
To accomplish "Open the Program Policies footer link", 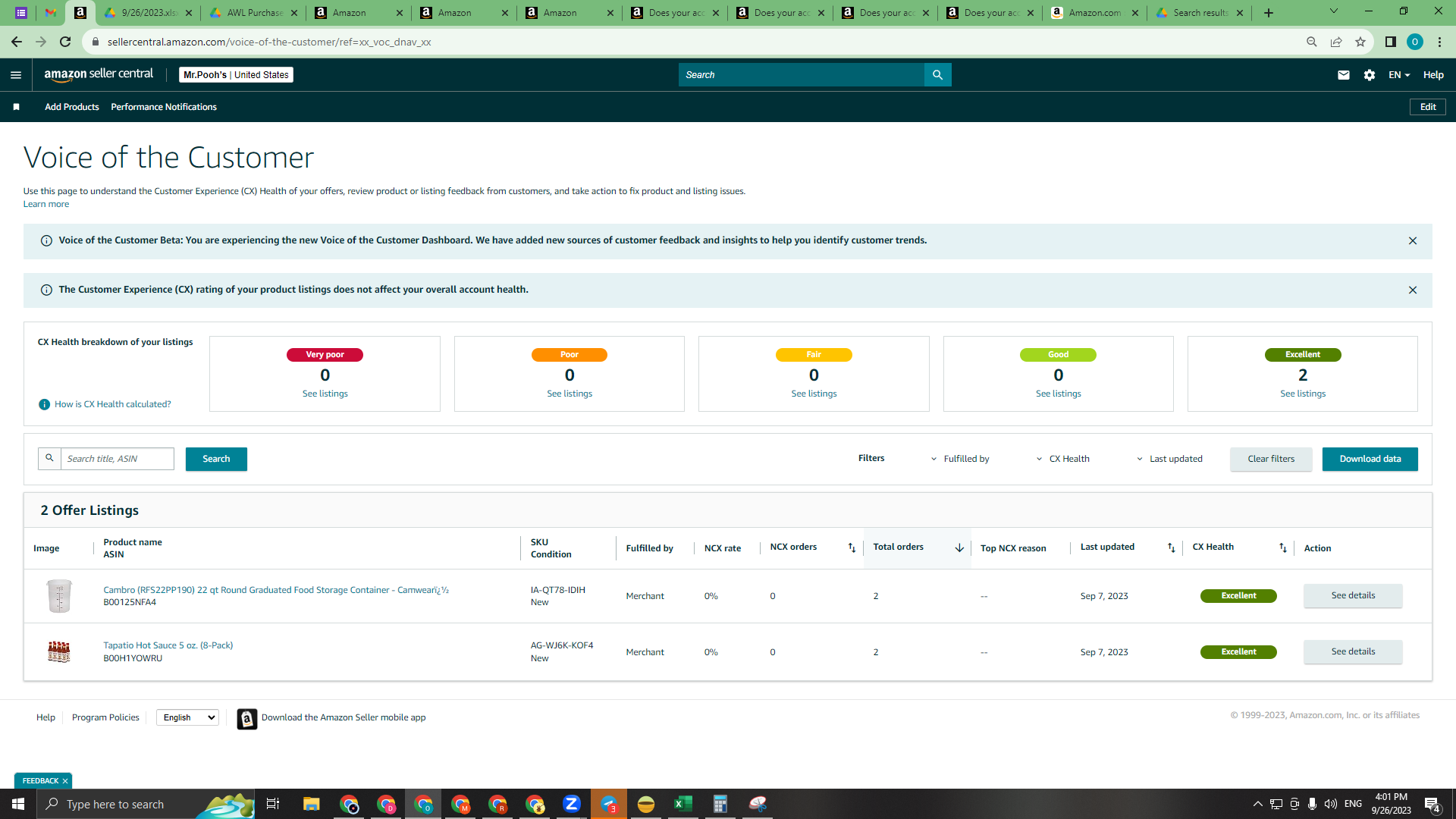I will tap(105, 717).
